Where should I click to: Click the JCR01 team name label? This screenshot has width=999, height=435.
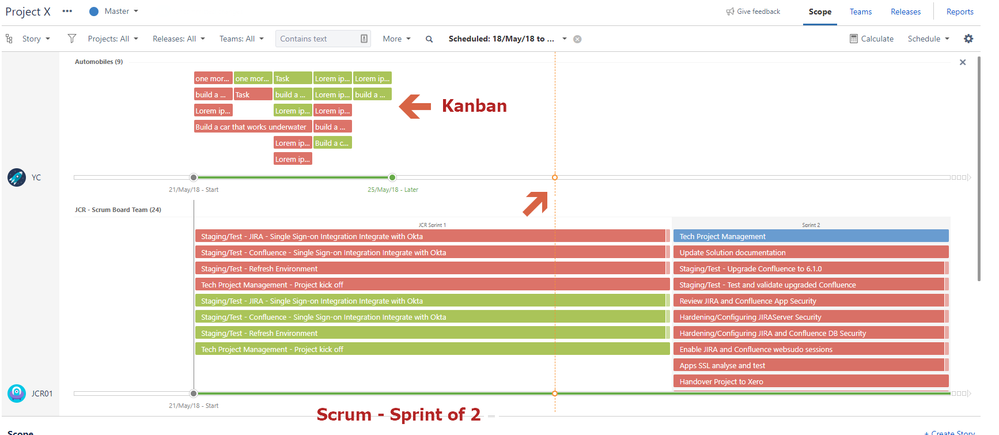pos(42,393)
